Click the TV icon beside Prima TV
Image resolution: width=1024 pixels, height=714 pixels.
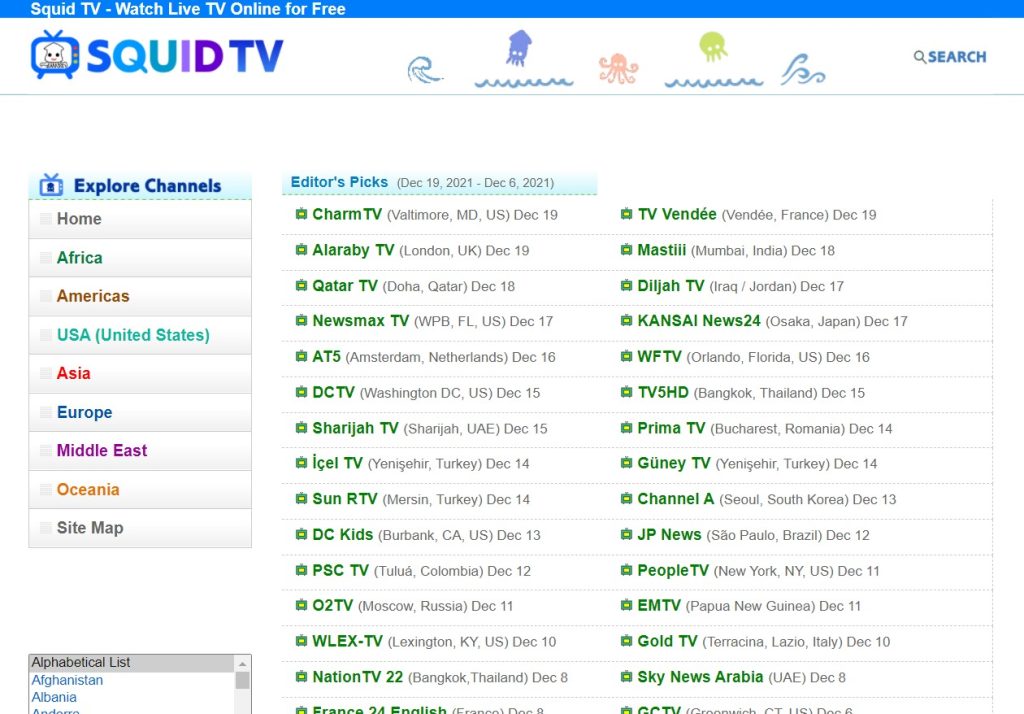click(626, 428)
